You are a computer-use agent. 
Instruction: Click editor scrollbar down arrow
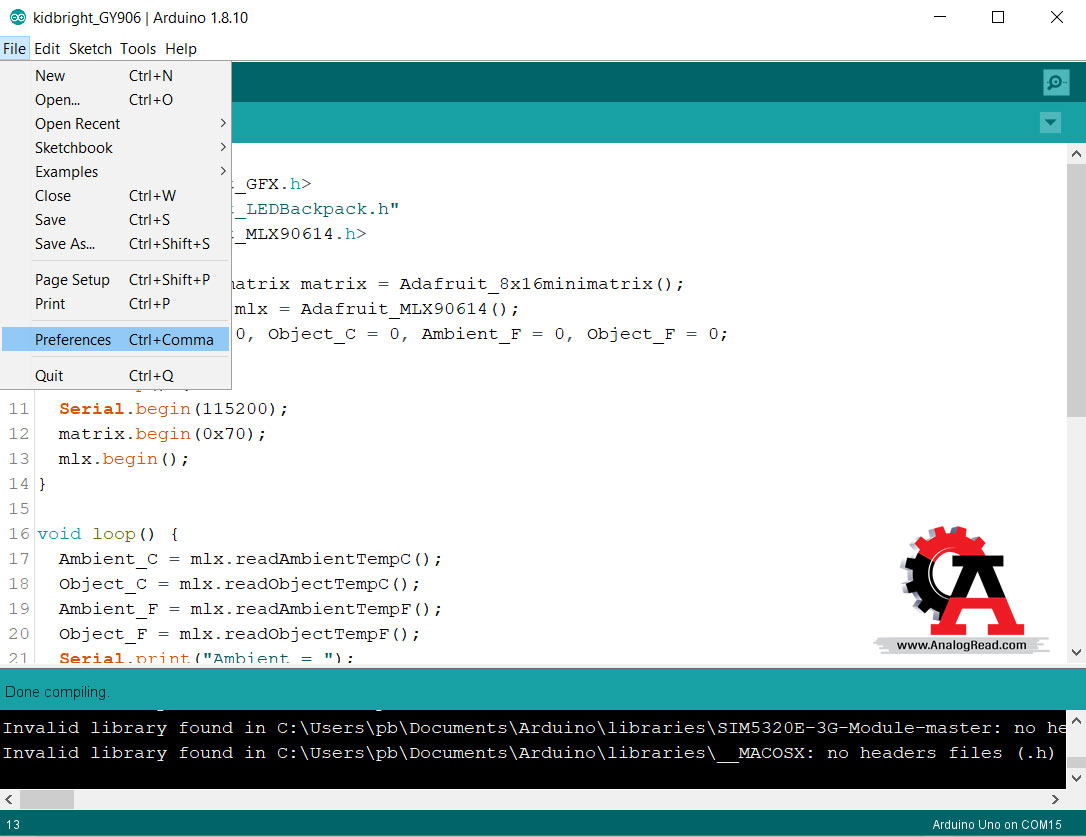point(1076,652)
